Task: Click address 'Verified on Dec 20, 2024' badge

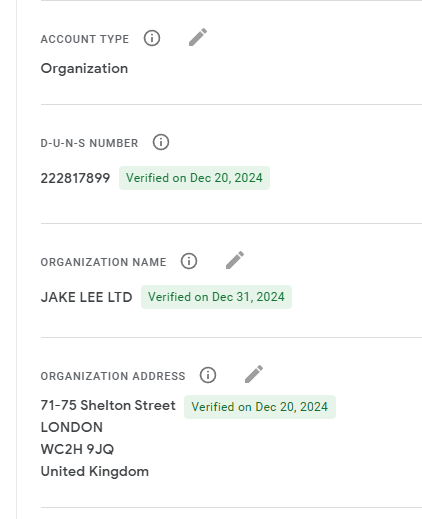Action: (x=260, y=407)
